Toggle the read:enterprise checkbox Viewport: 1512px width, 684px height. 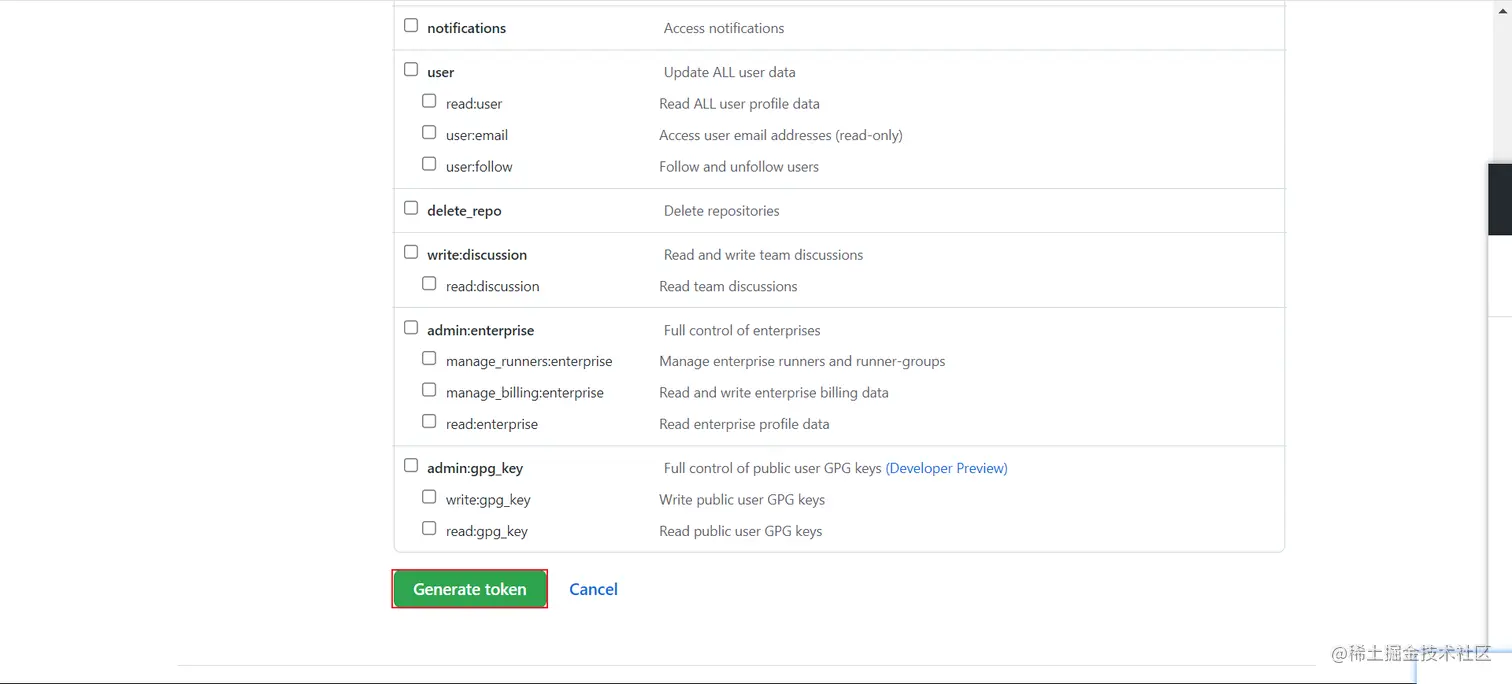click(x=429, y=422)
